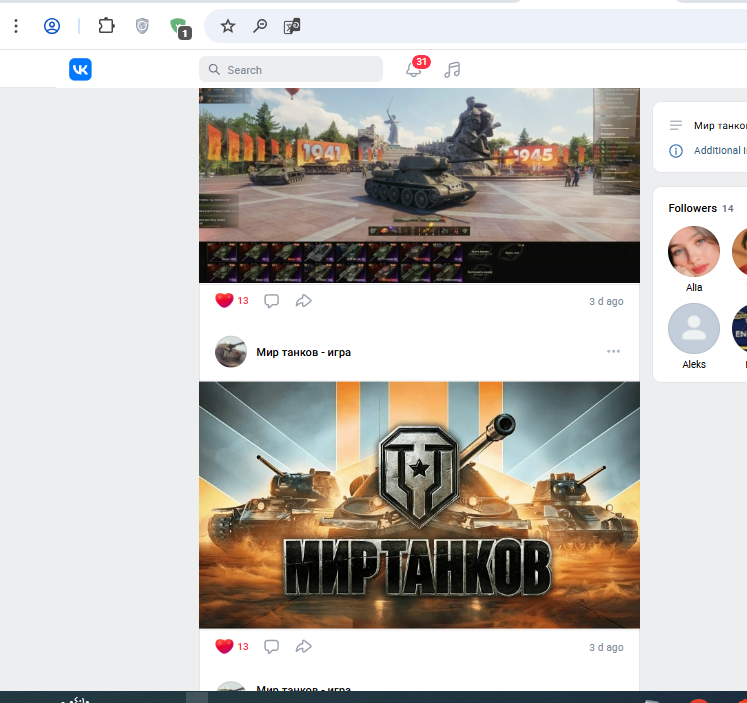Click the top post's '3 d ago' timestamp

point(606,301)
